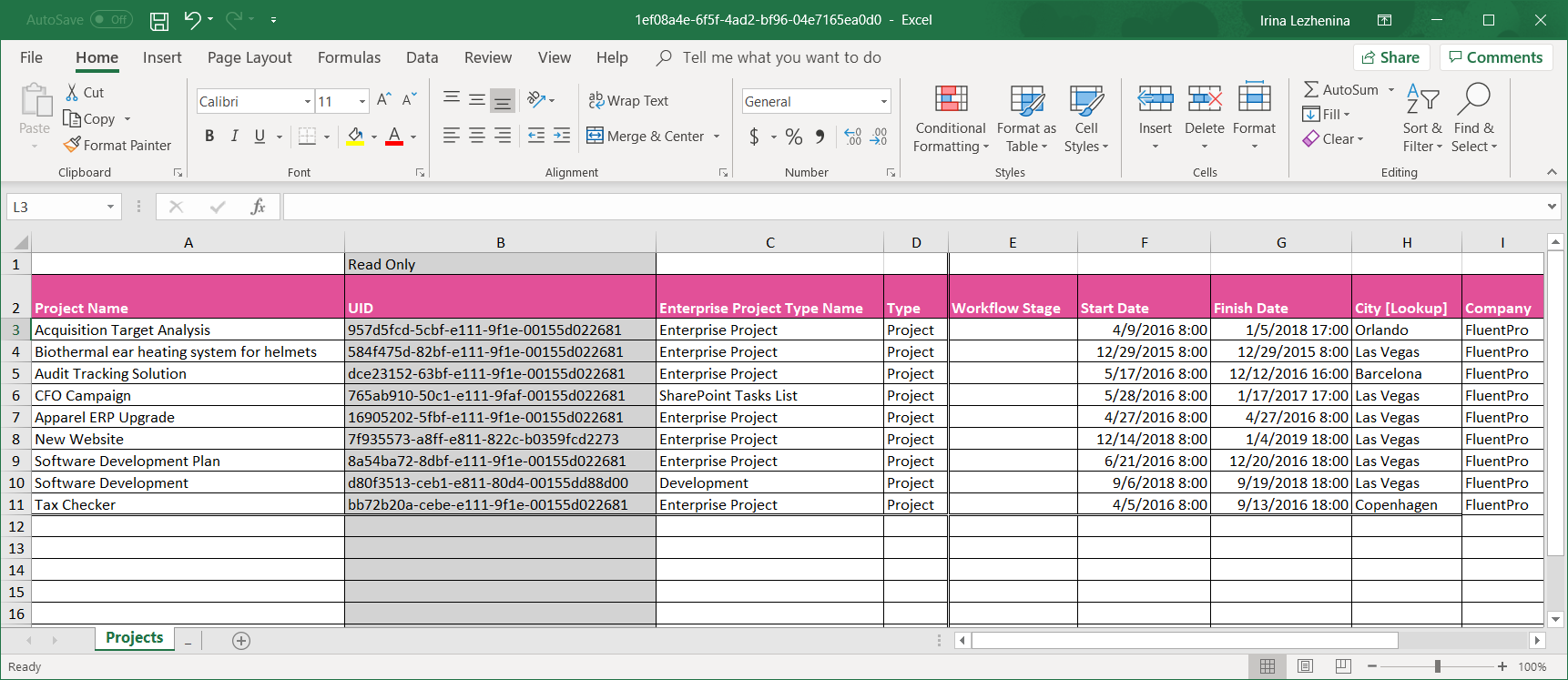Viewport: 1568px width, 680px height.
Task: Toggle Wrap Text
Action: [x=628, y=100]
